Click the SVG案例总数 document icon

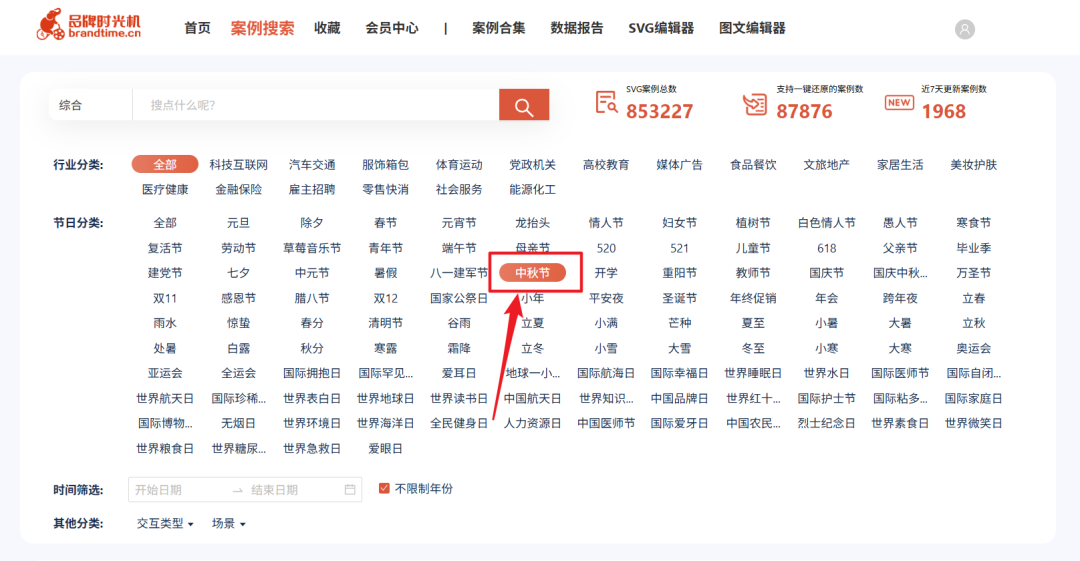pyautogui.click(x=606, y=103)
